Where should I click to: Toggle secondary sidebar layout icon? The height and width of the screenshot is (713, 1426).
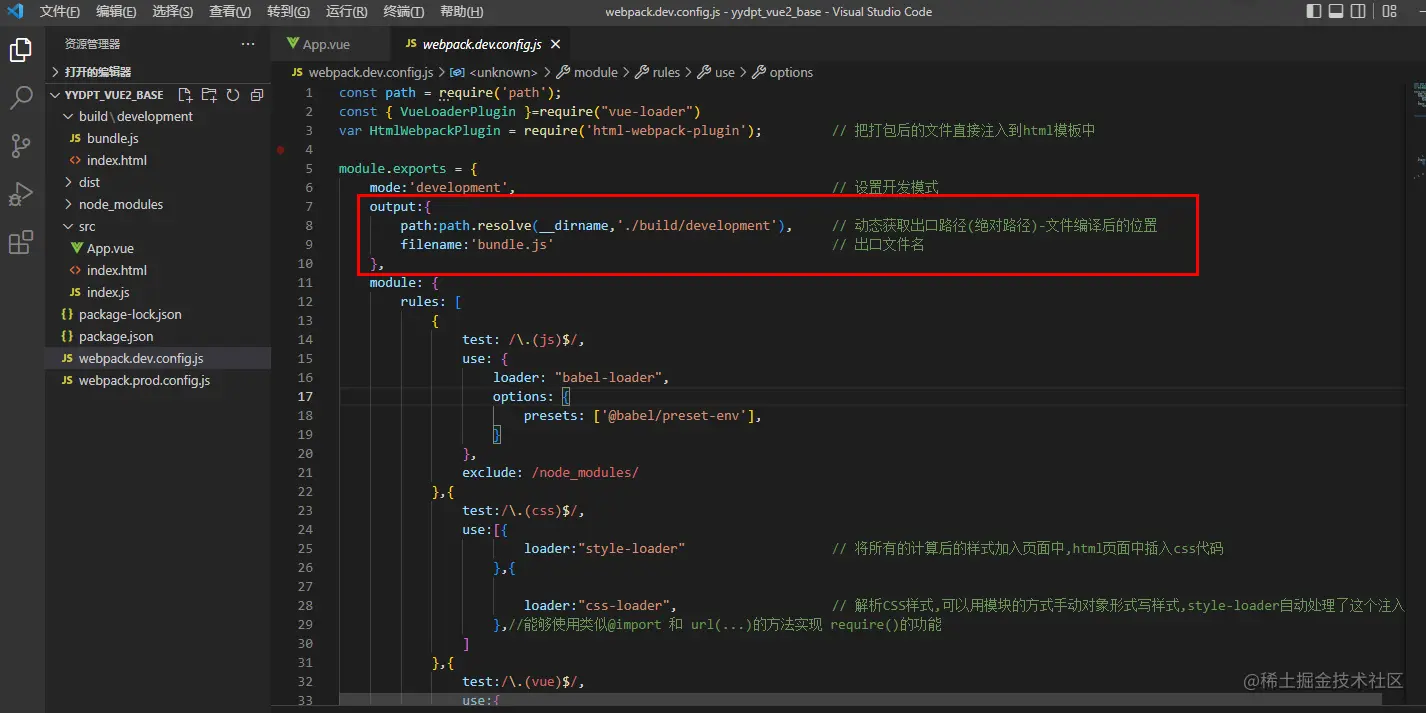(1358, 12)
